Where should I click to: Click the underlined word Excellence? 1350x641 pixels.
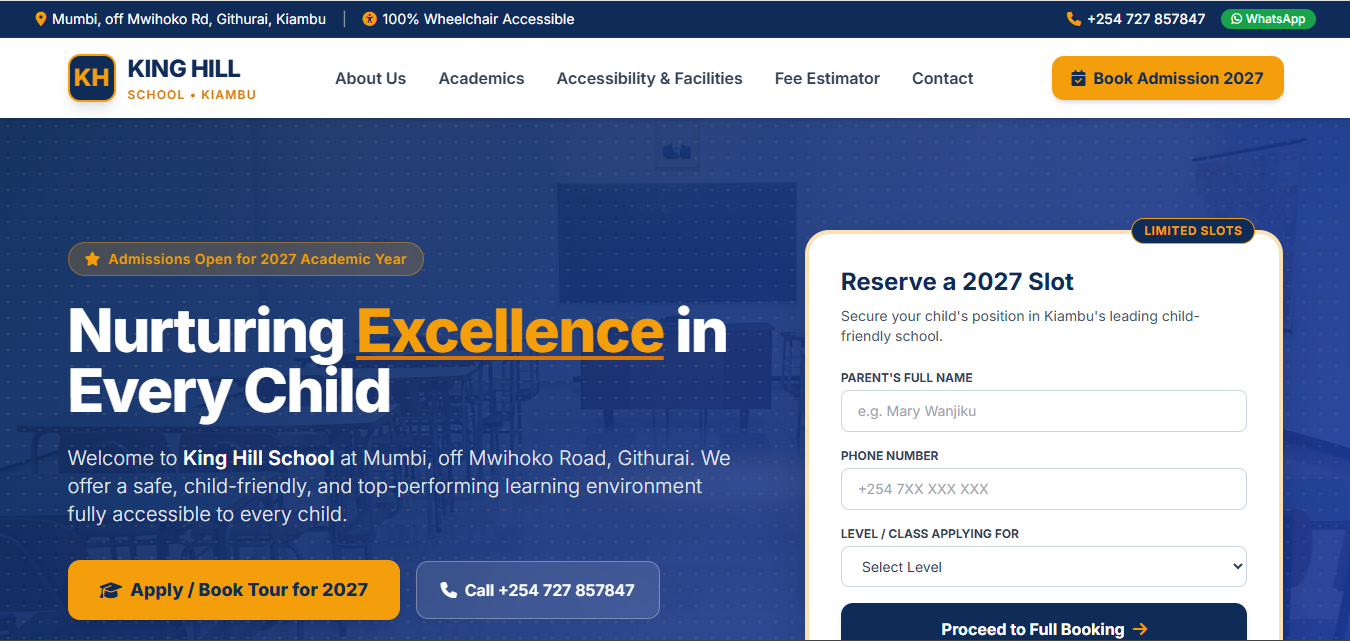(510, 331)
